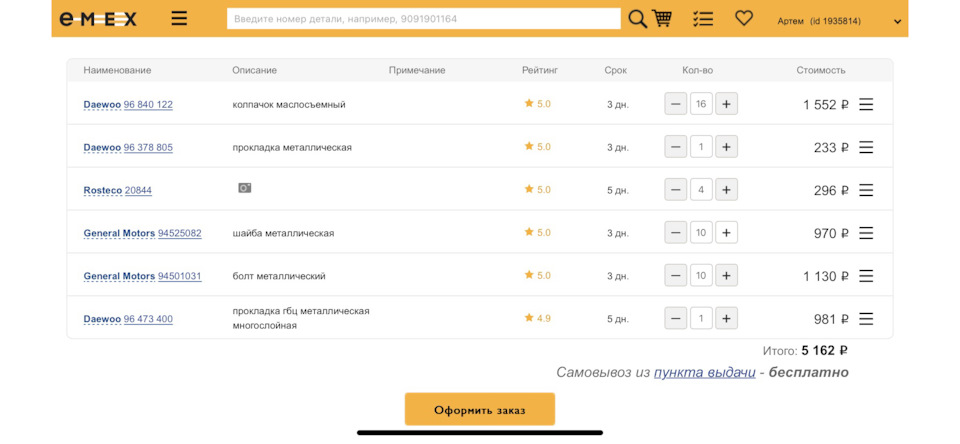This screenshot has width=960, height=444.
Task: Open part number link 94501031
Action: 179,276
